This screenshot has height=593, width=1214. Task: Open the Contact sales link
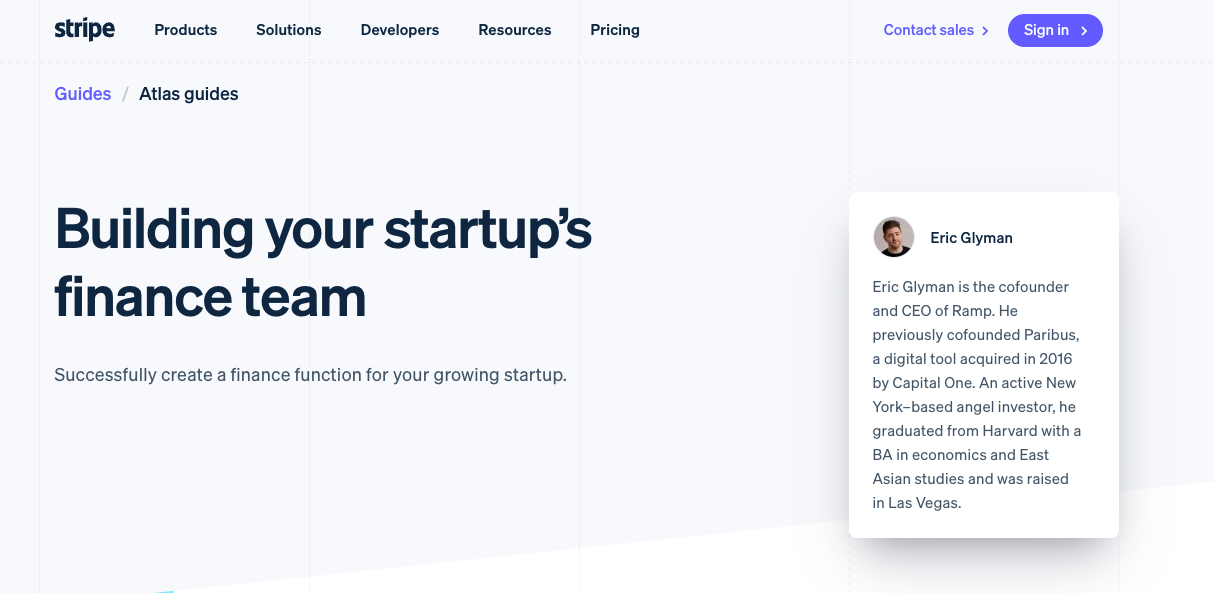tap(928, 31)
